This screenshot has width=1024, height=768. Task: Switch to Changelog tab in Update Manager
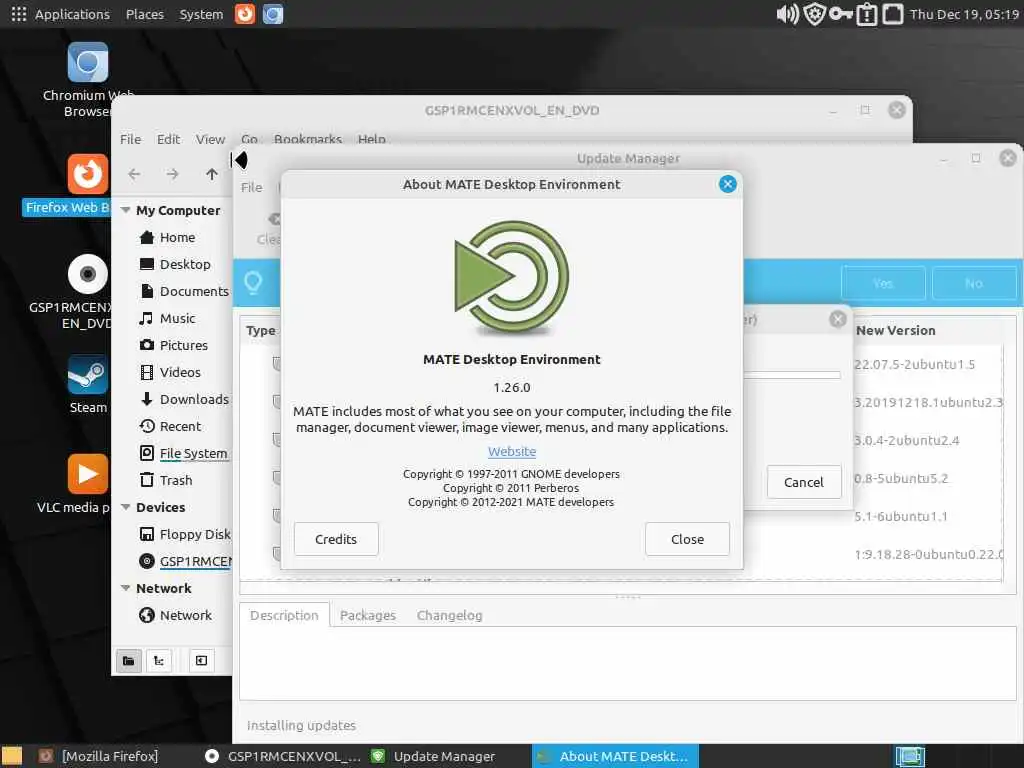coord(449,615)
